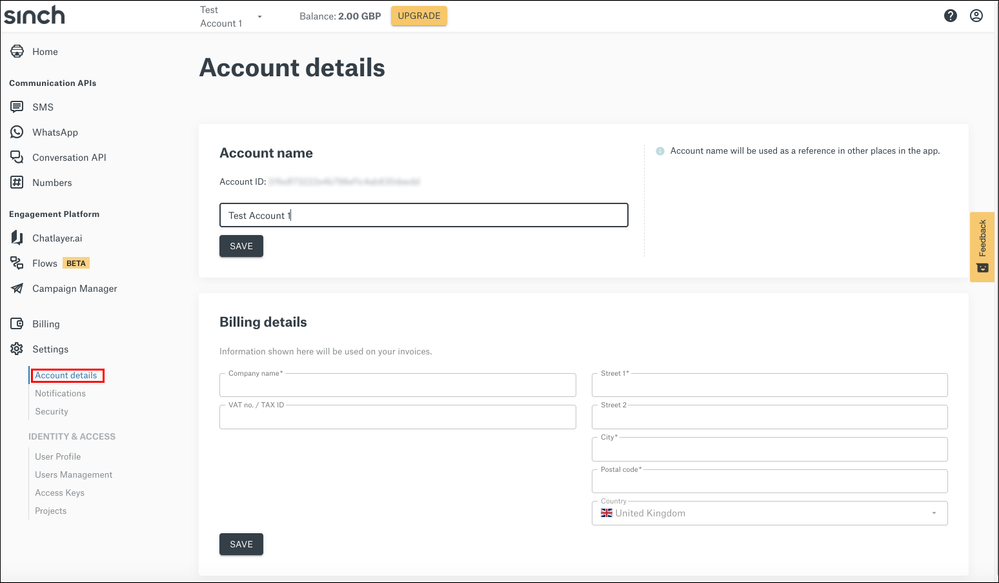Click the Company name input field

click(398, 386)
